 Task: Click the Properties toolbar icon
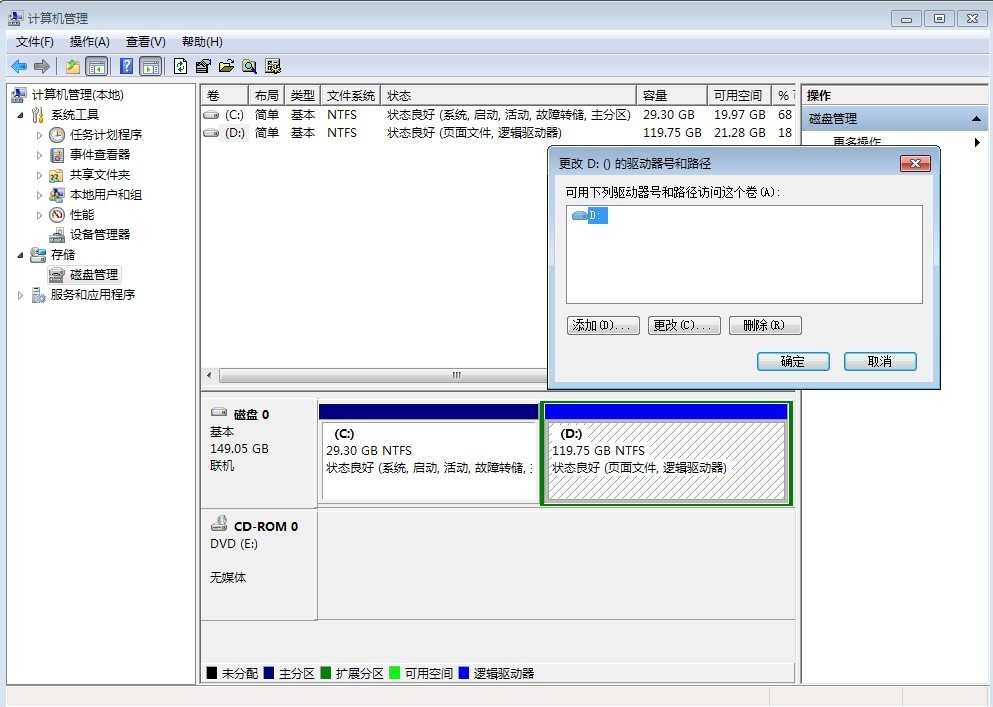(203, 66)
